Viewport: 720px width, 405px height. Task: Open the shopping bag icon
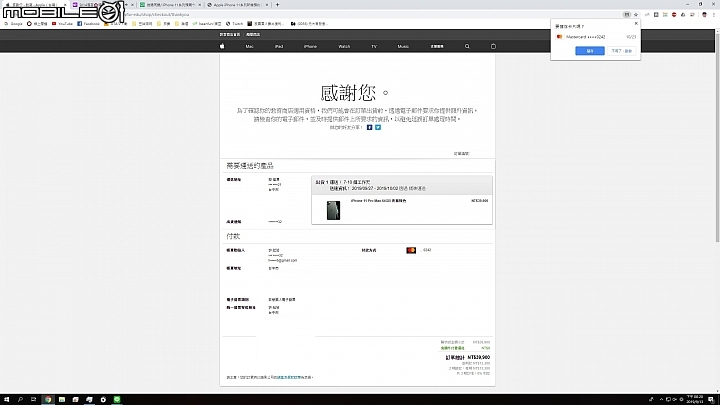point(493,46)
